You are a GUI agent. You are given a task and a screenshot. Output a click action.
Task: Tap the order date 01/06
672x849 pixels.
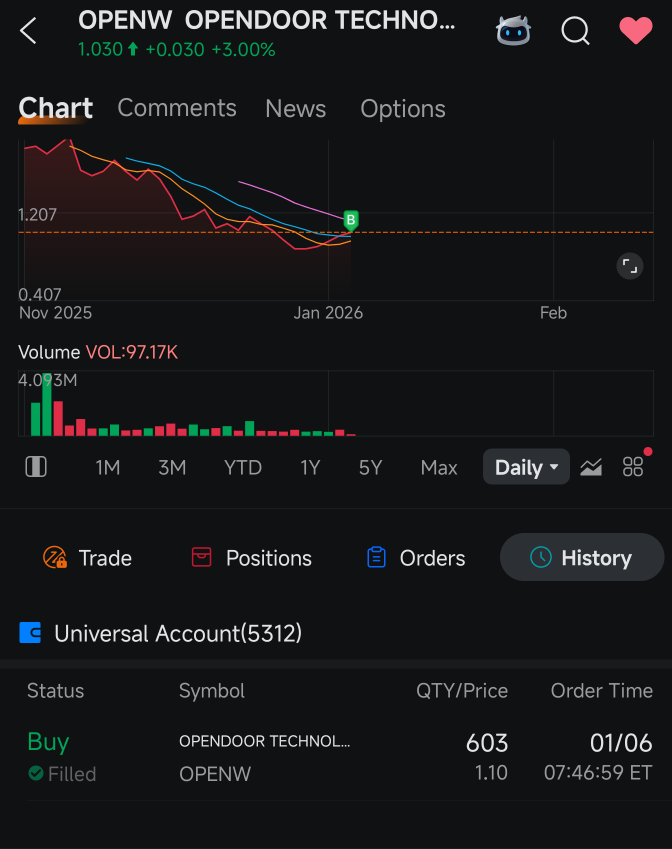point(621,743)
